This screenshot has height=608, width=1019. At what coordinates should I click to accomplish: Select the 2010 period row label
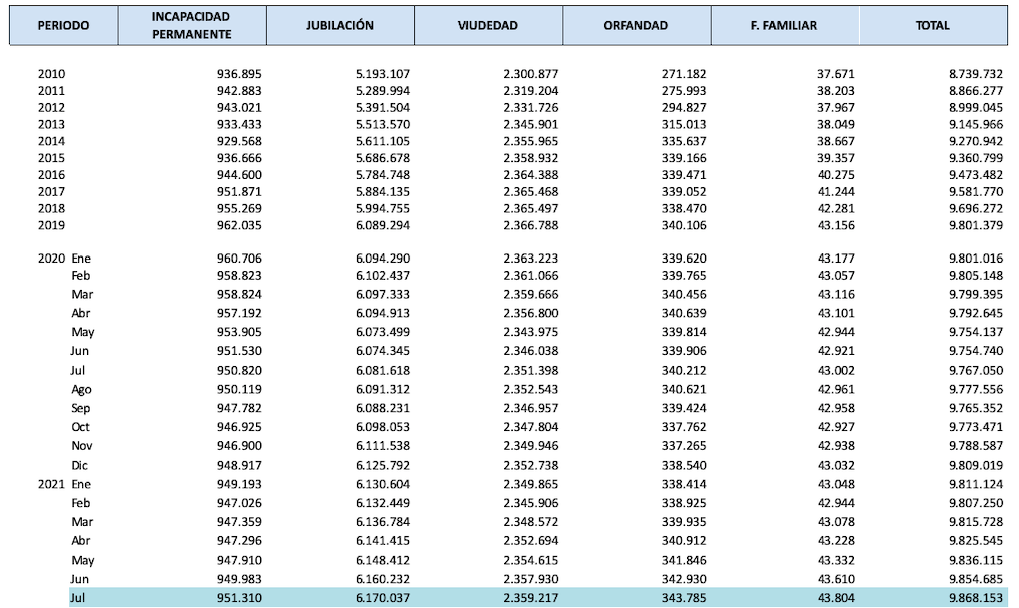click(52, 75)
